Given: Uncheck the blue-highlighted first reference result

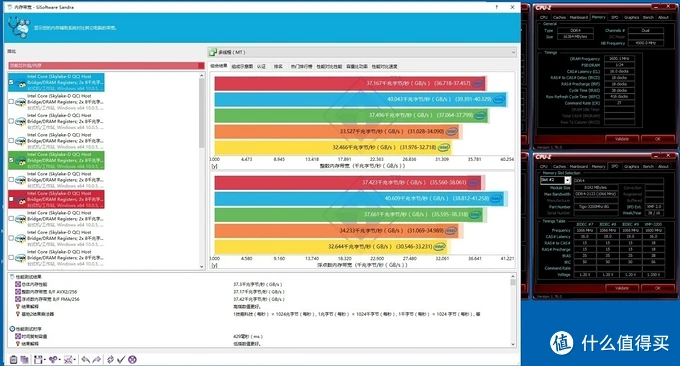Looking at the screenshot, I should click(x=11, y=82).
